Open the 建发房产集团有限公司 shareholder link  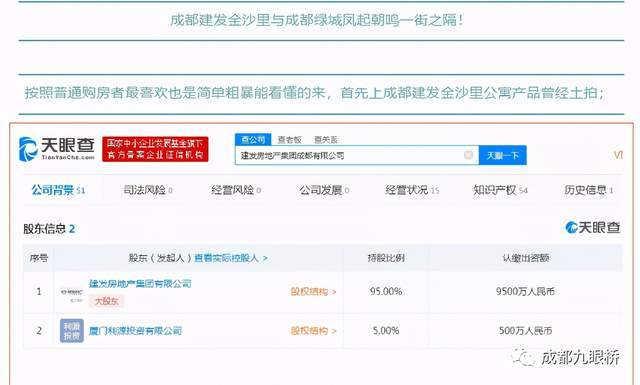pyautogui.click(x=140, y=283)
